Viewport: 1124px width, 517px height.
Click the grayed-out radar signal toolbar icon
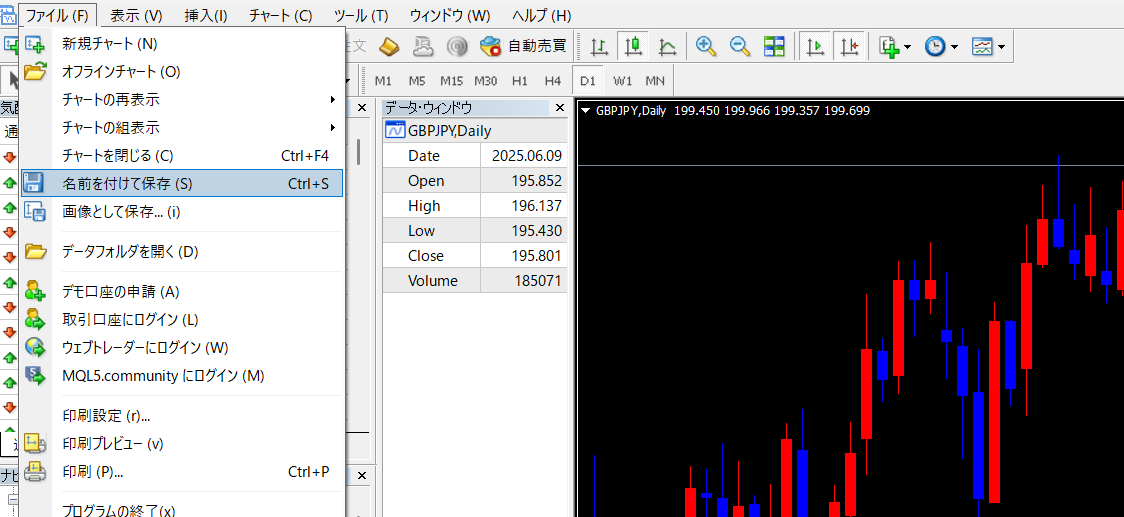457,47
